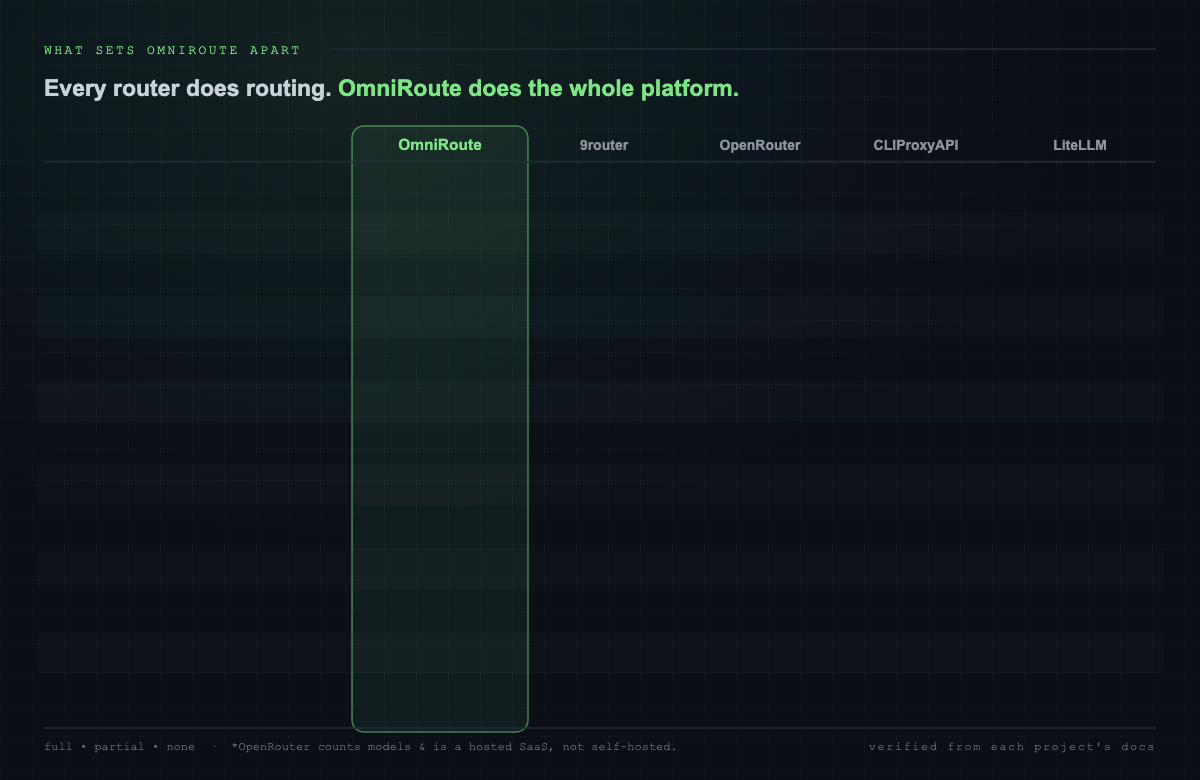Click the empty table area under OpenRouter header

(760, 440)
